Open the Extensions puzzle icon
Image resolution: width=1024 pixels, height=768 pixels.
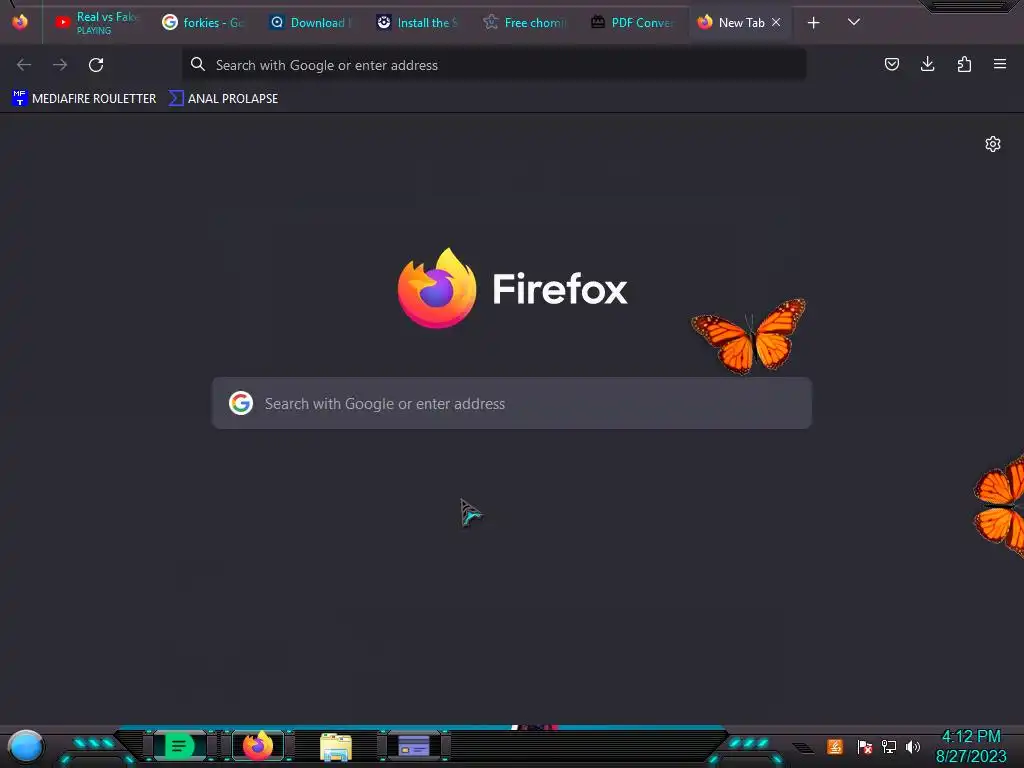pyautogui.click(x=964, y=64)
